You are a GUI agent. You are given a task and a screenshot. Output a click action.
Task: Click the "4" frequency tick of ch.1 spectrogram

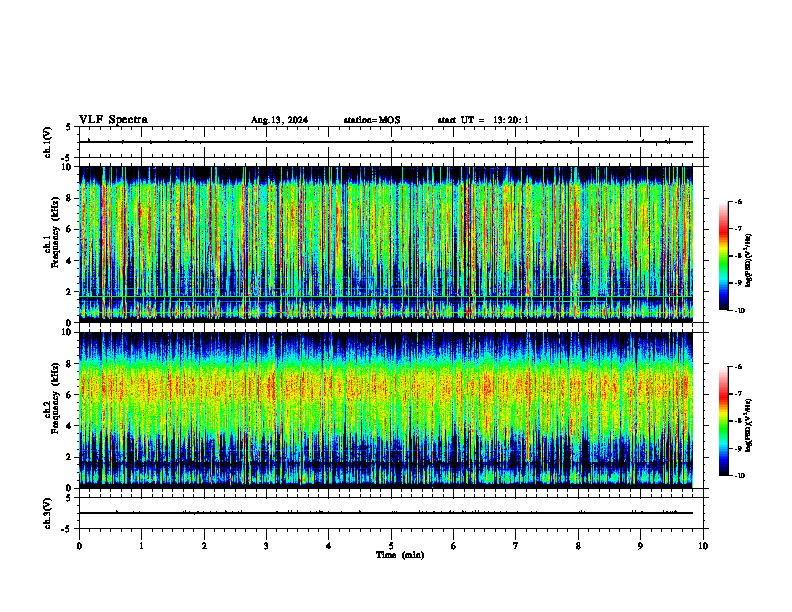coord(70,261)
